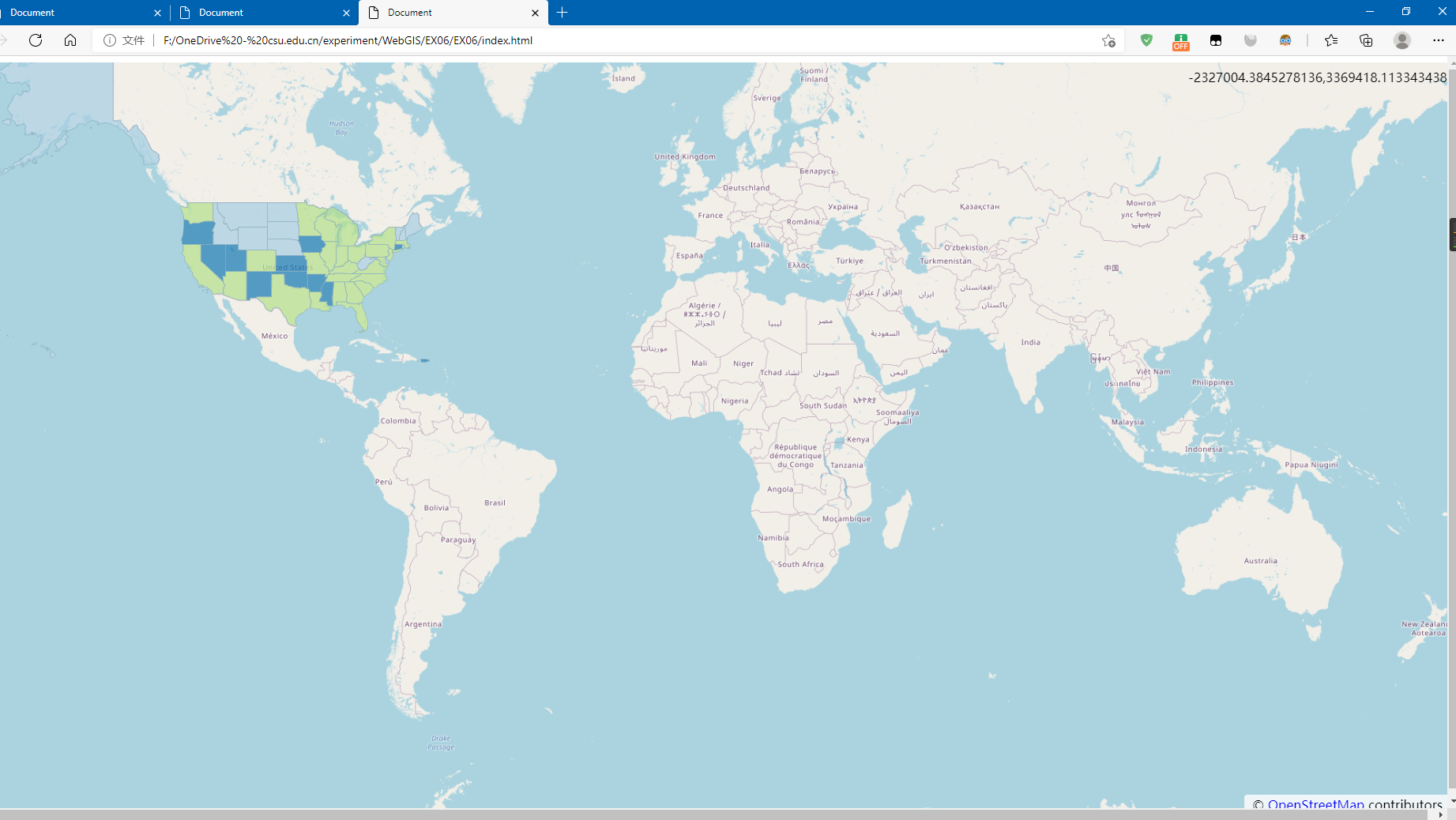This screenshot has height=820, width=1456.
Task: Open a new browser tab
Action: point(562,13)
